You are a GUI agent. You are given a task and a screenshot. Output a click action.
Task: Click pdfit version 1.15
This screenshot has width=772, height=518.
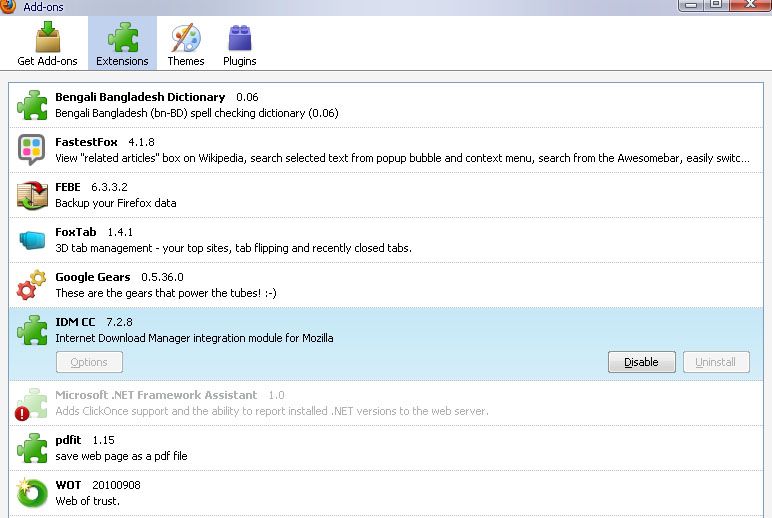click(103, 440)
